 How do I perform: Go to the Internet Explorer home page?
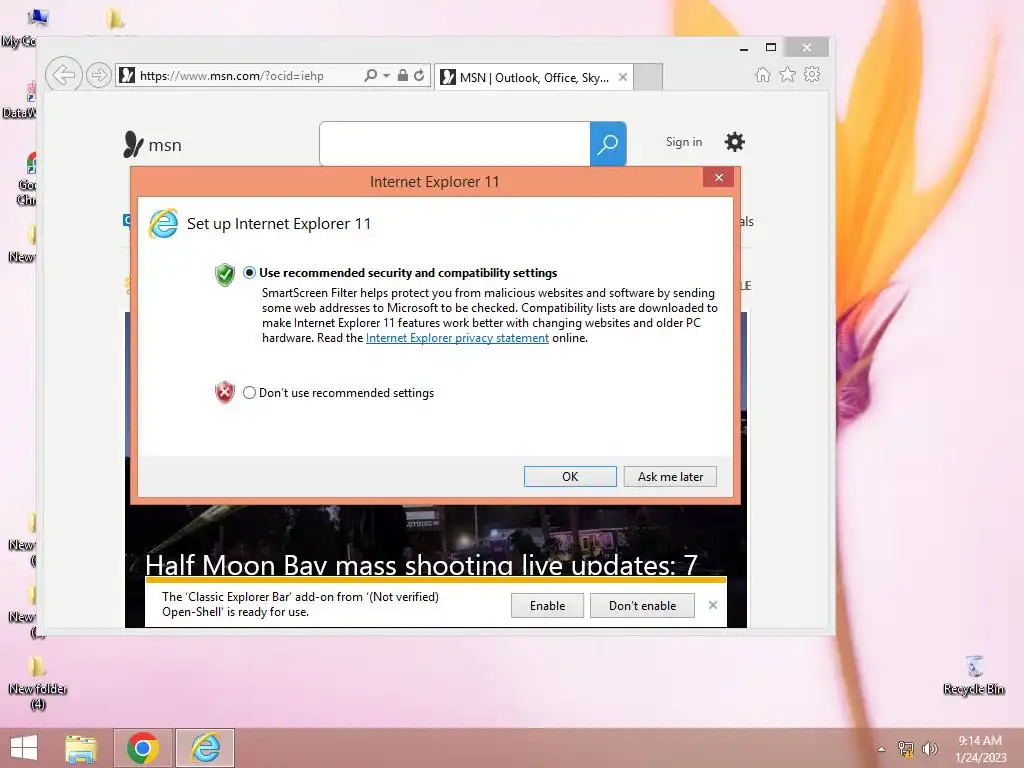[x=762, y=74]
